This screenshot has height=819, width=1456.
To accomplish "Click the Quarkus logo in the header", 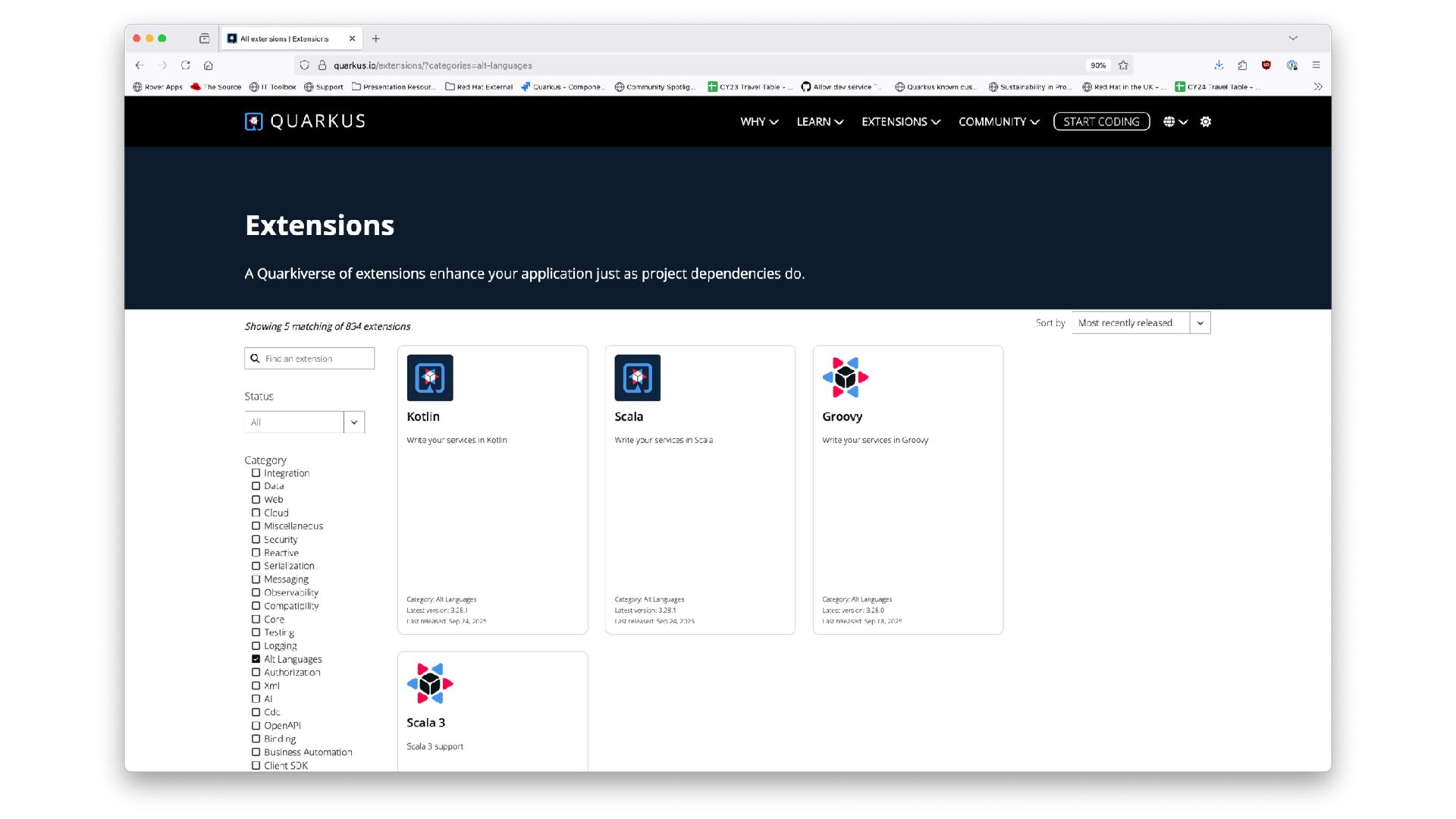I will pyautogui.click(x=305, y=121).
